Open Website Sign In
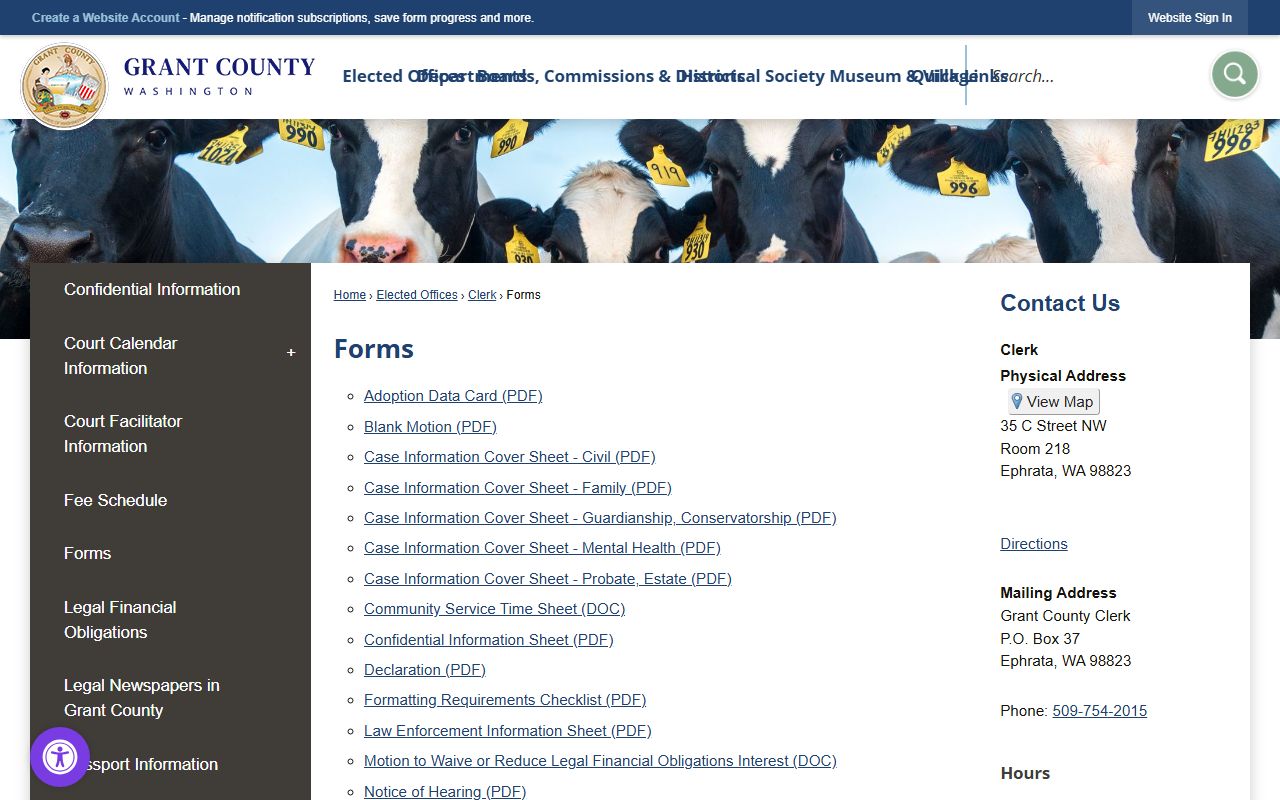The image size is (1280, 800). [1189, 18]
